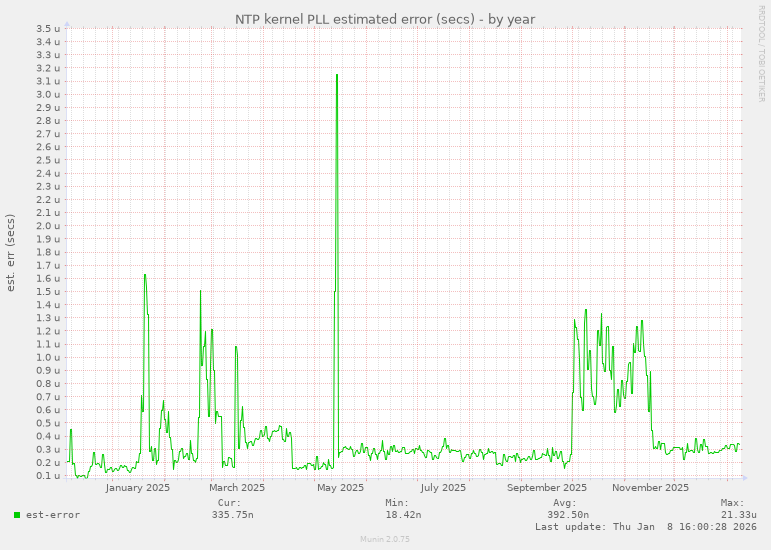
Task: Click the 'Munin 2.0.75' footer text
Action: point(385,539)
